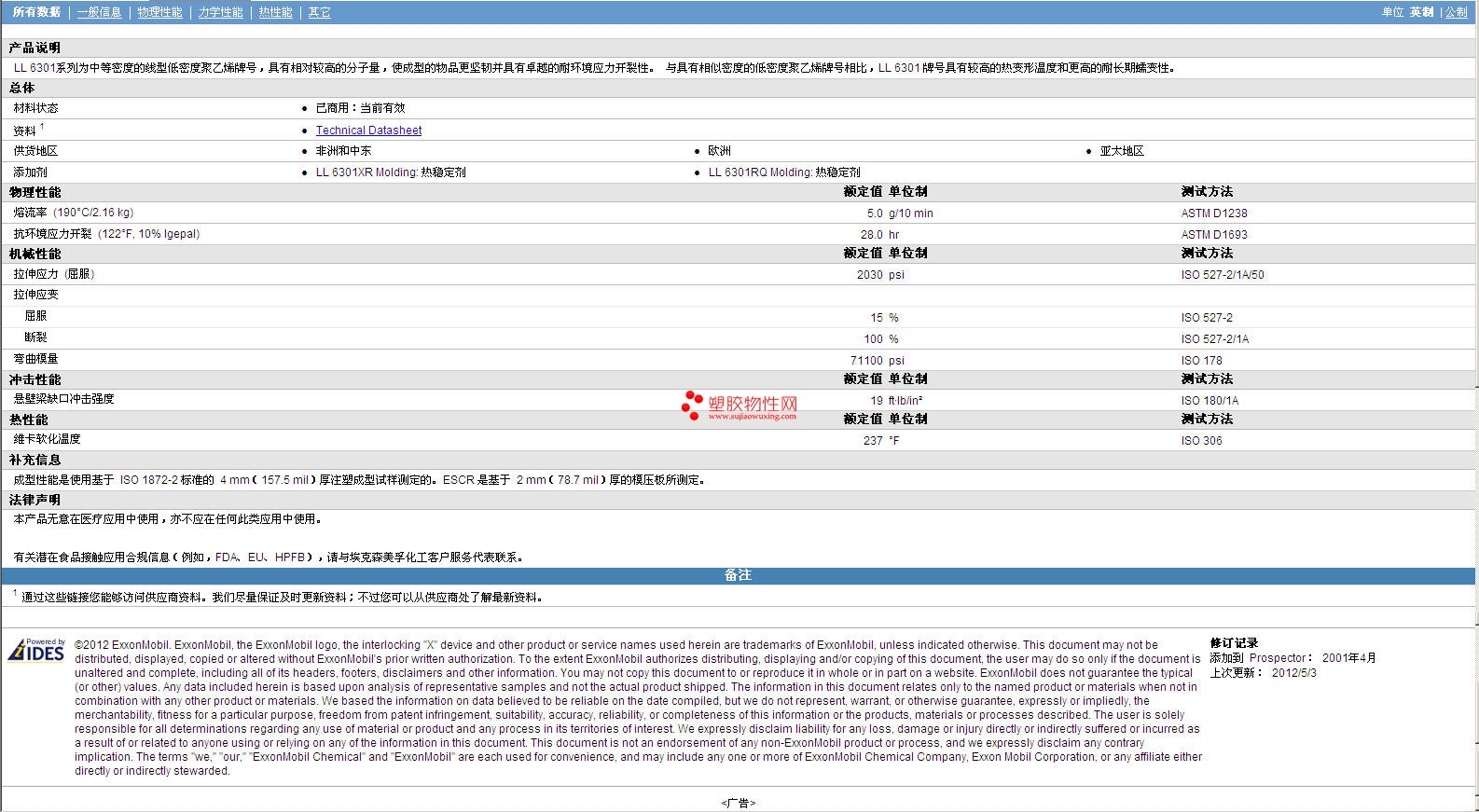Click the 悬壁梁缺口冲击强度 row label
1479x812 pixels.
pyautogui.click(x=63, y=399)
